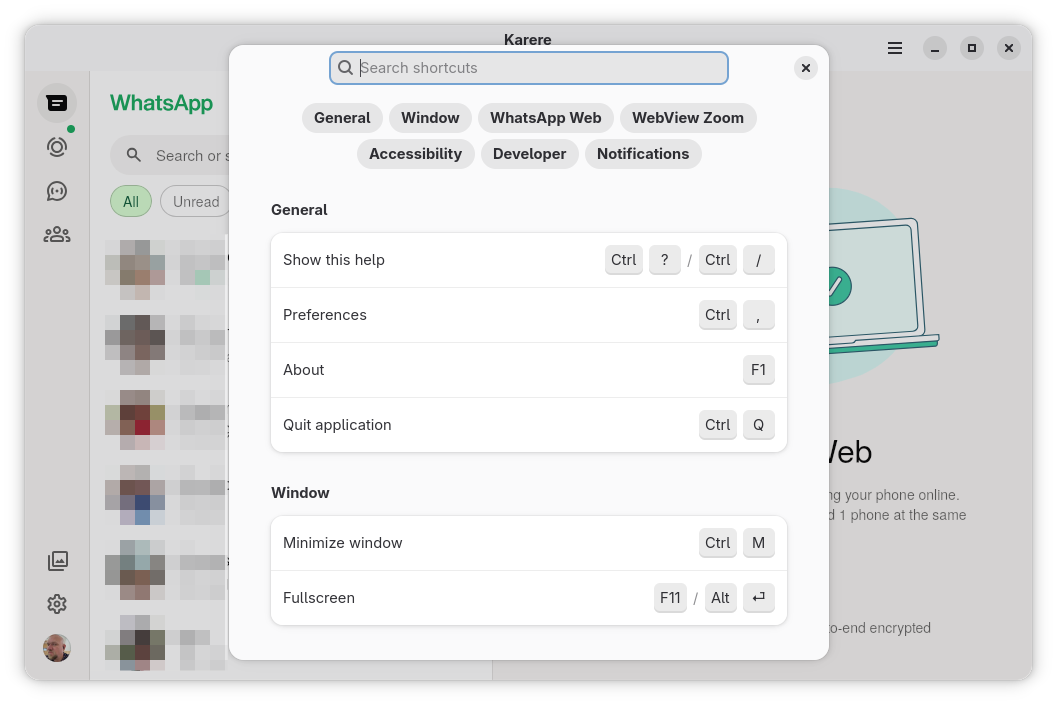1057x705 pixels.
Task: Maximize the Karere window
Action: pyautogui.click(x=971, y=49)
